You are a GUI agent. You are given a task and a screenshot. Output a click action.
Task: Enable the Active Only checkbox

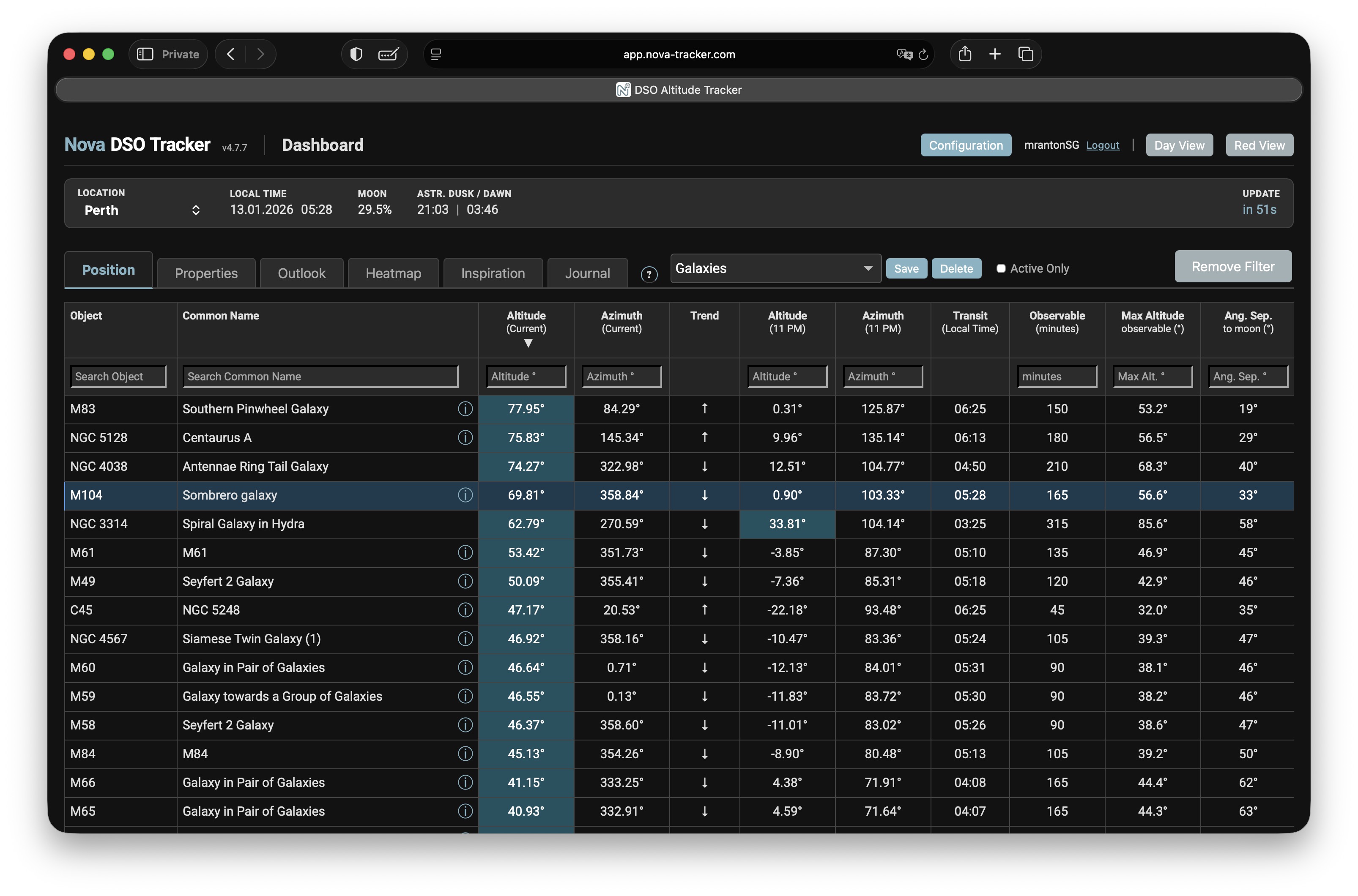pyautogui.click(x=1001, y=268)
